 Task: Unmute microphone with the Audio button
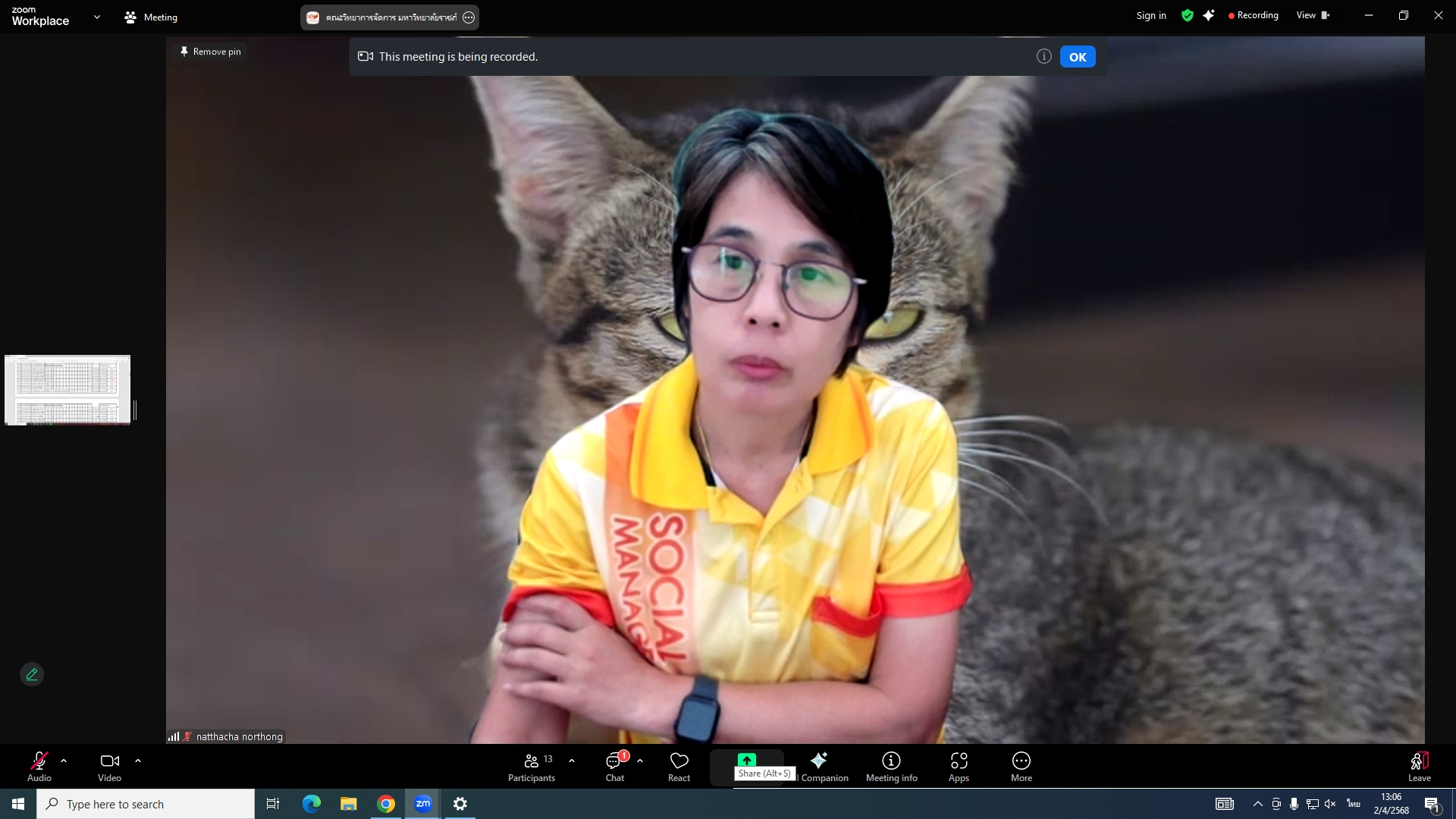coord(39,766)
